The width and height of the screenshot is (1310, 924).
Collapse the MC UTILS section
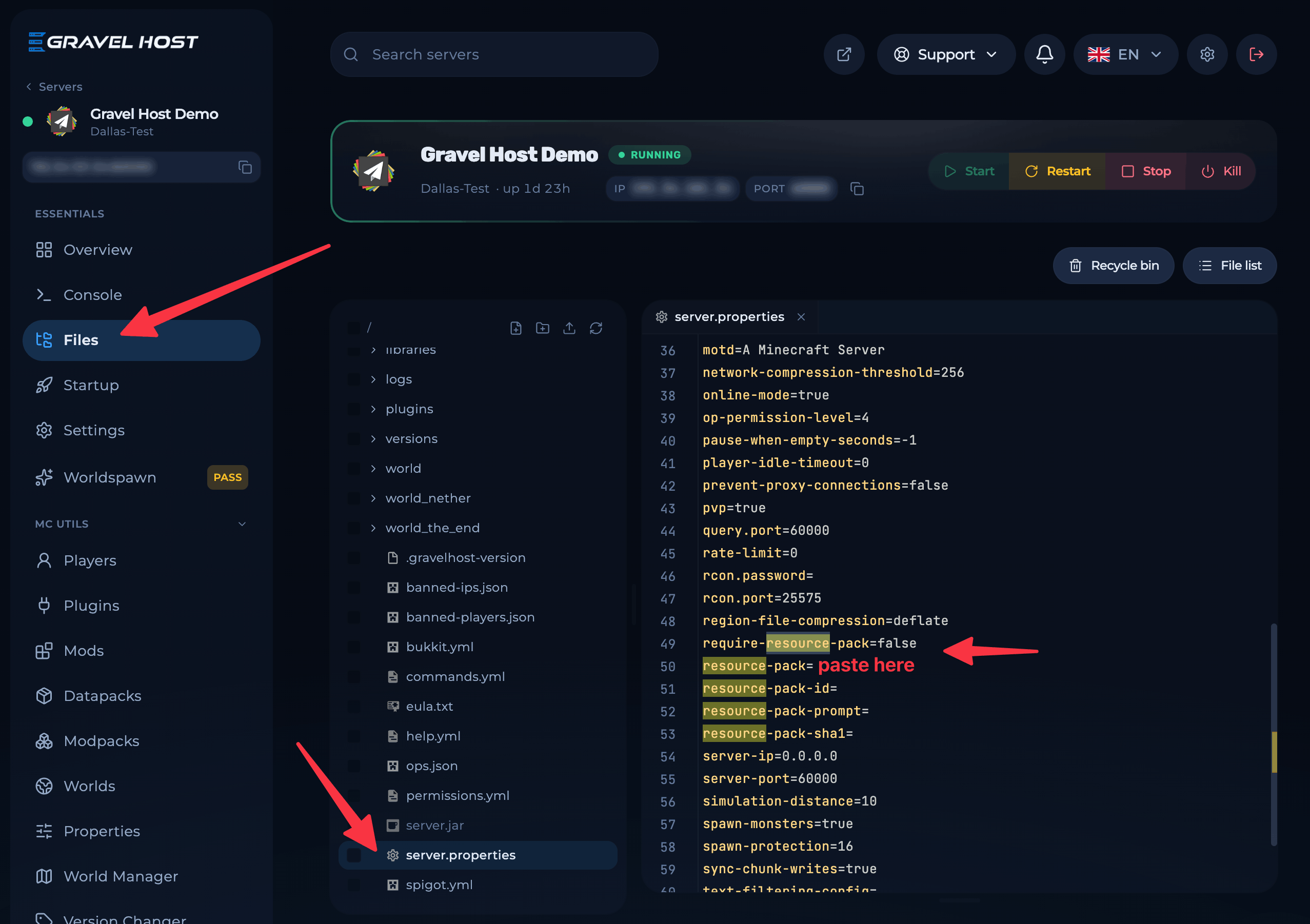click(x=242, y=524)
